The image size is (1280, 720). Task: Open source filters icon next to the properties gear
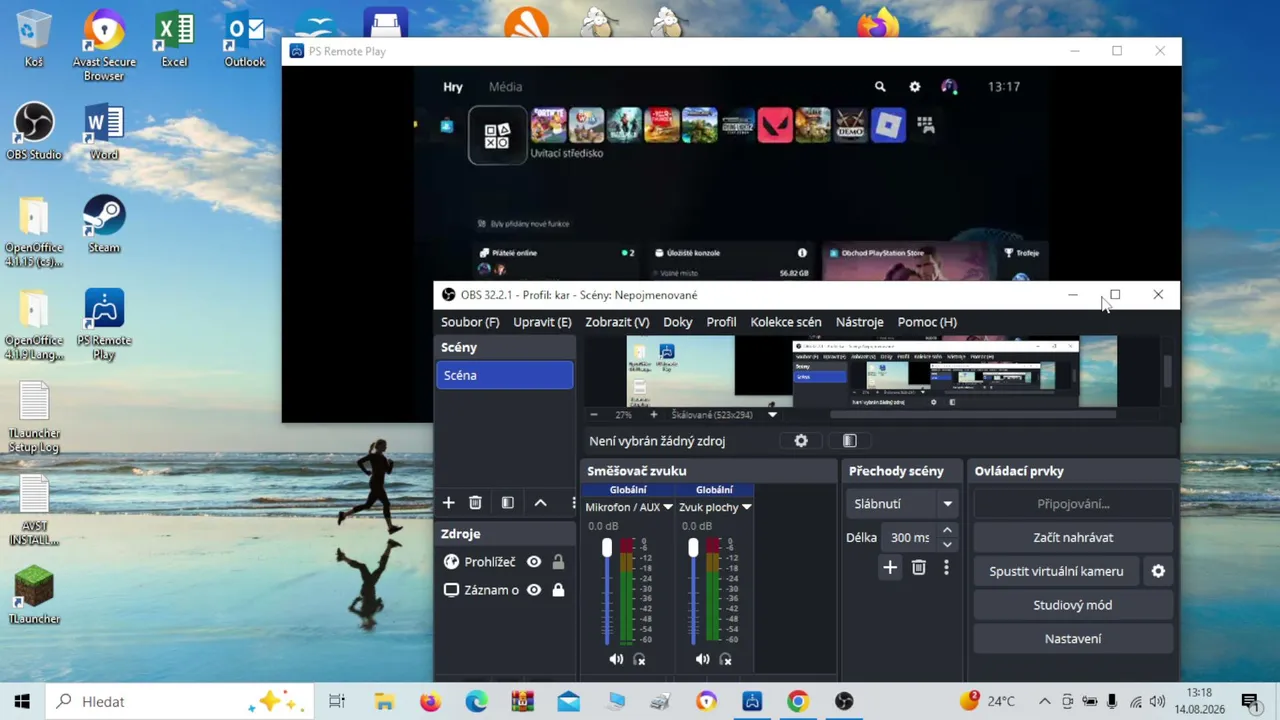(850, 441)
